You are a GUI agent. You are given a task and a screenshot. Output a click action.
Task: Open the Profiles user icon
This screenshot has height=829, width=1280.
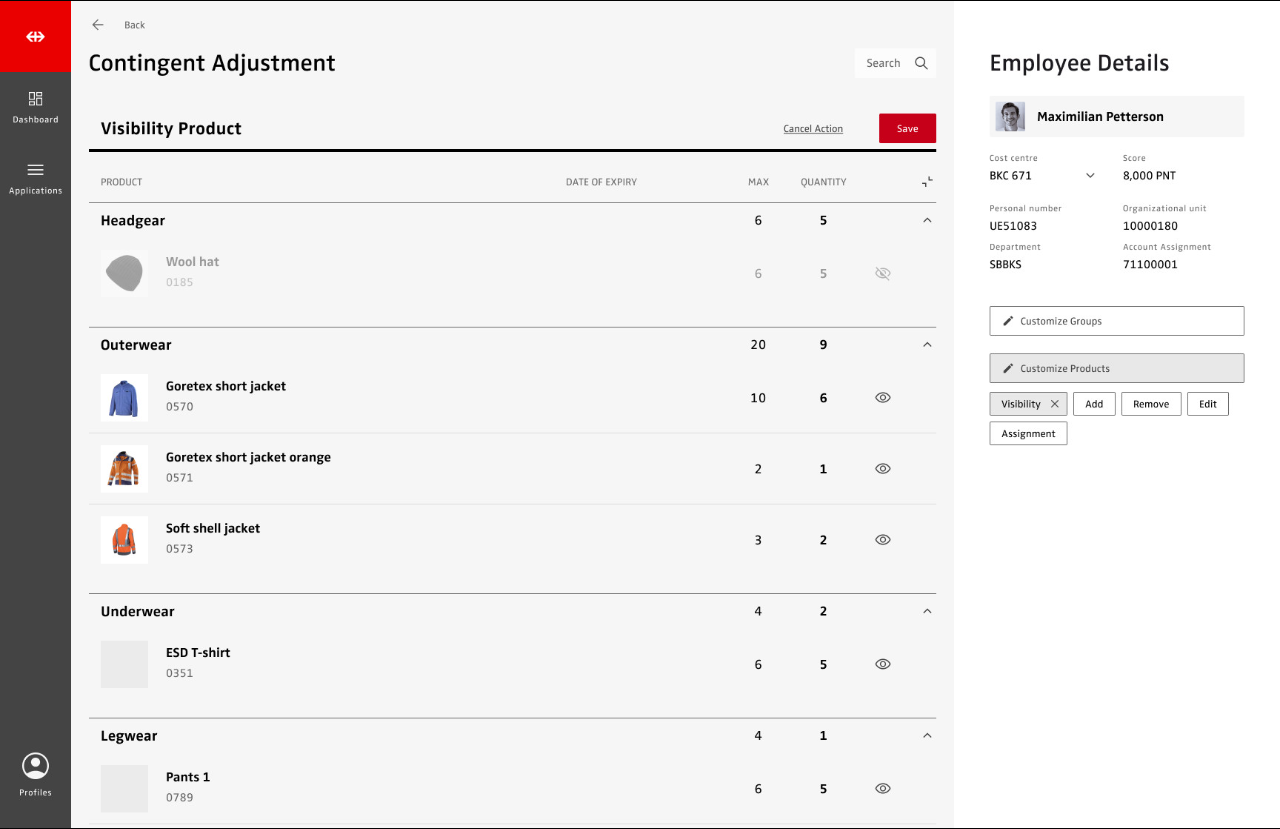point(35,767)
